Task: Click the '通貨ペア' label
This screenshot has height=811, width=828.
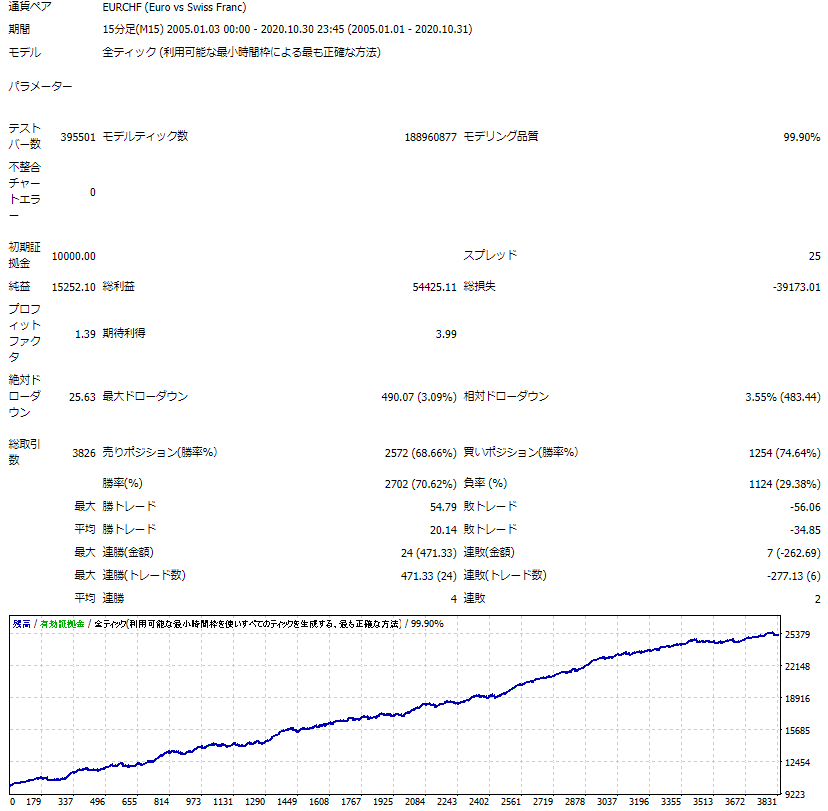Action: pos(30,7)
